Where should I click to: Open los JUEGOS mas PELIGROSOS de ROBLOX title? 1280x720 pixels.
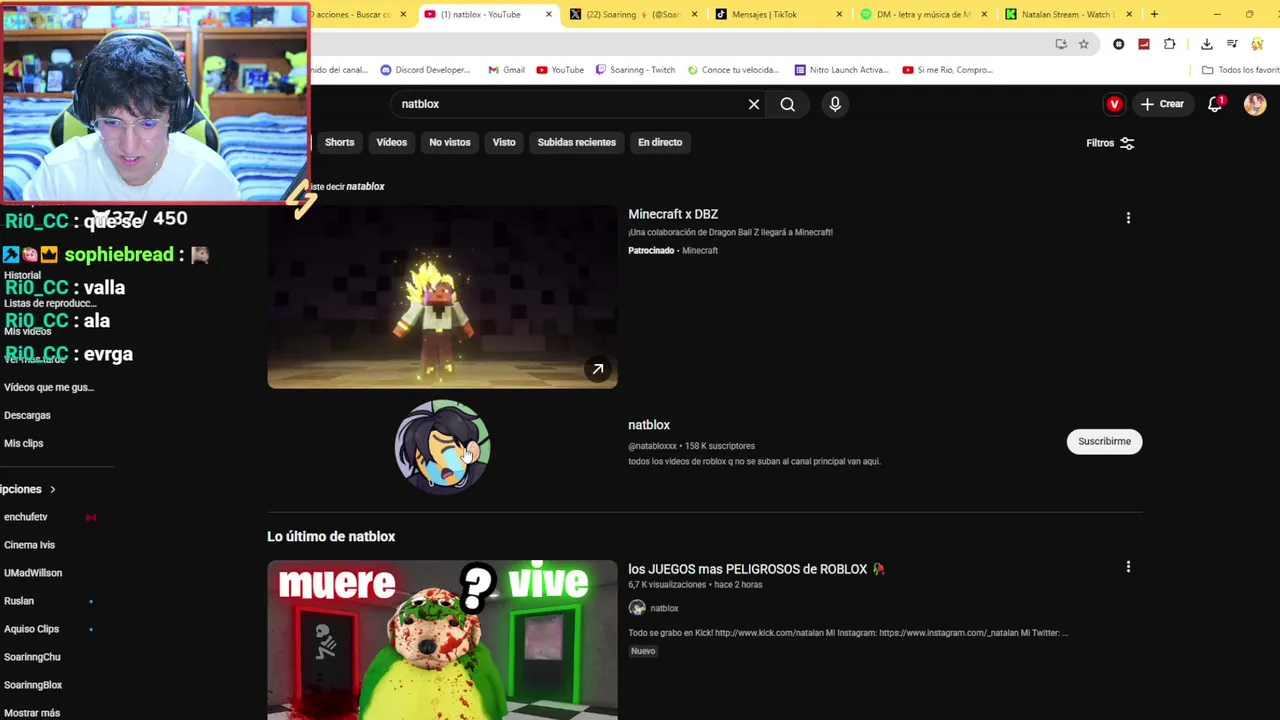756,569
